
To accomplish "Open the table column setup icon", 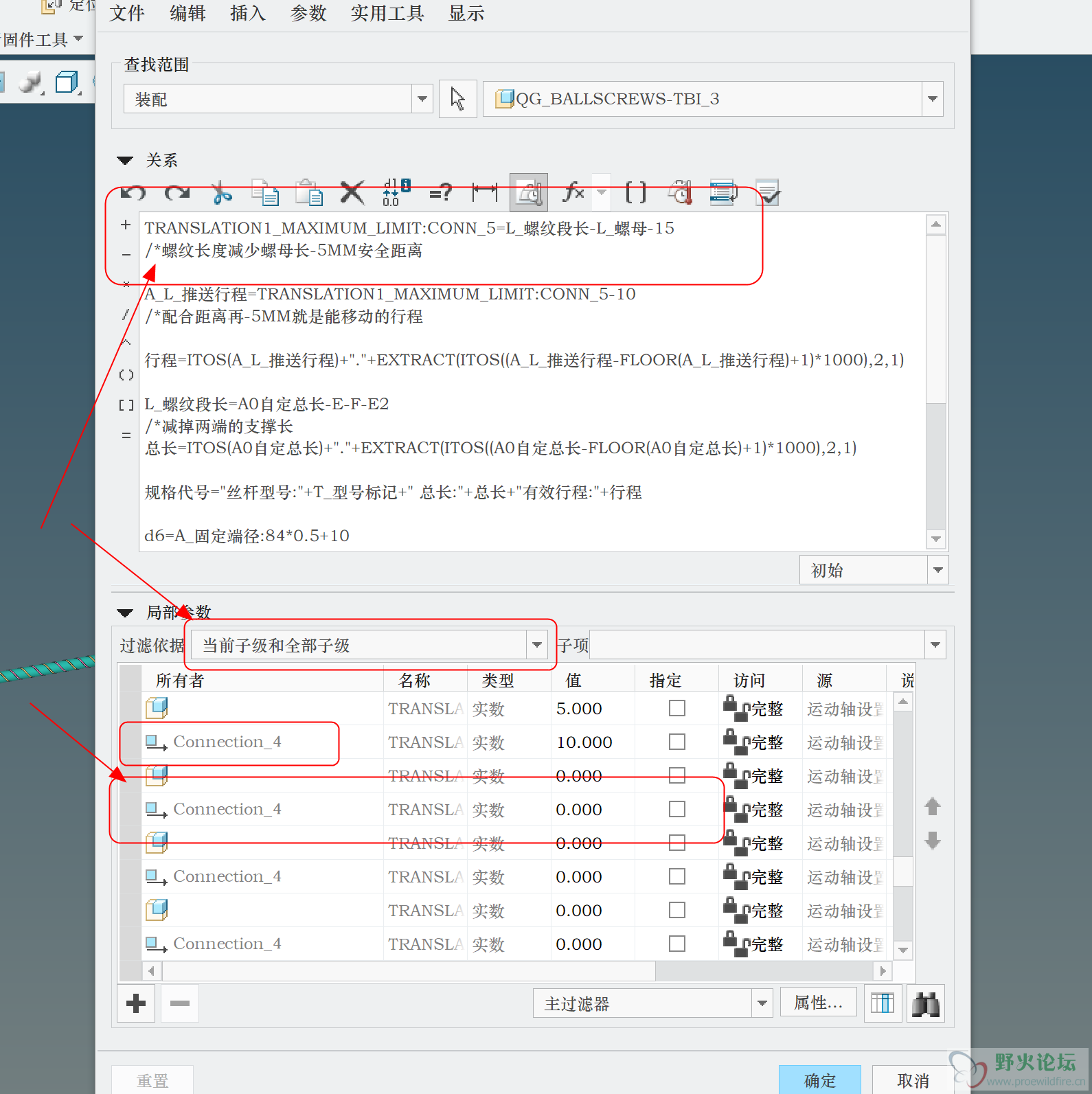I will (883, 1003).
